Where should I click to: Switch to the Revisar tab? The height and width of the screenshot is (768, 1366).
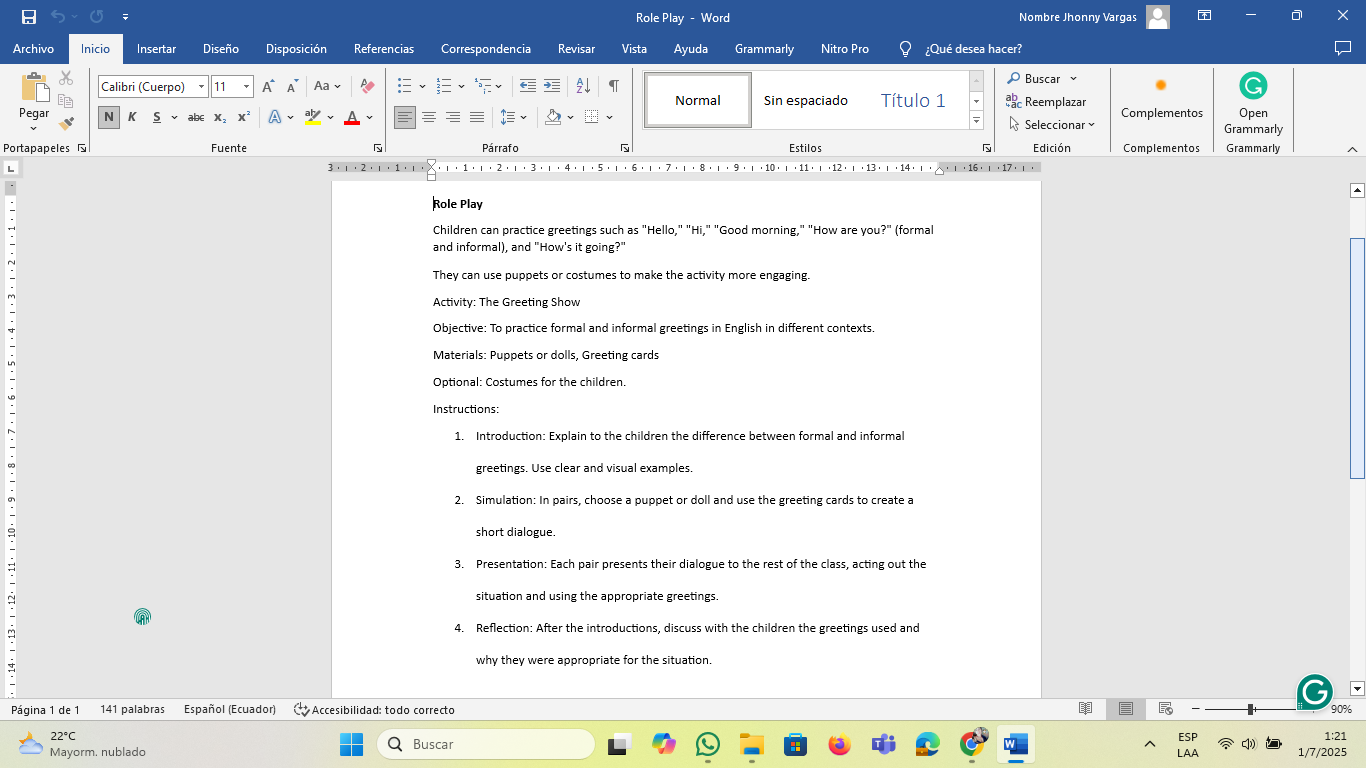576,49
